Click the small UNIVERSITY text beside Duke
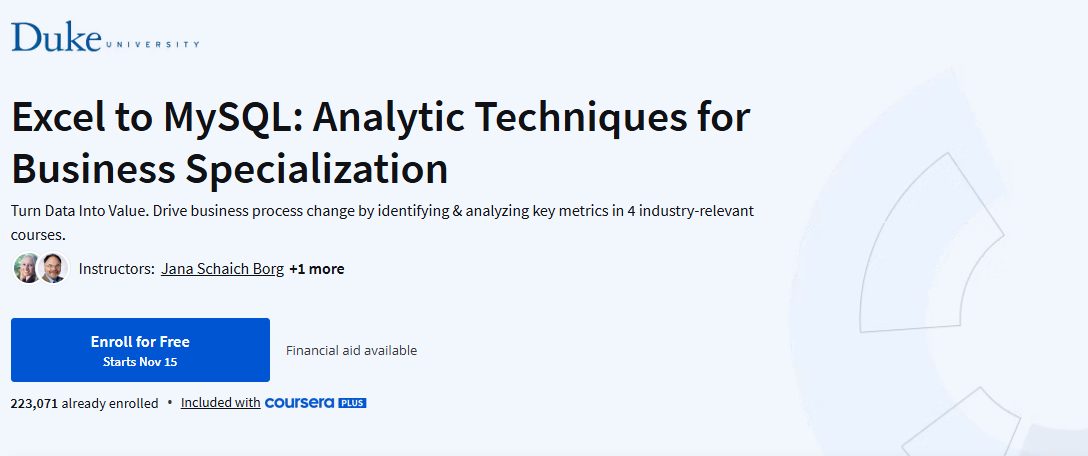Screen dimensions: 1088x456 coord(152,44)
